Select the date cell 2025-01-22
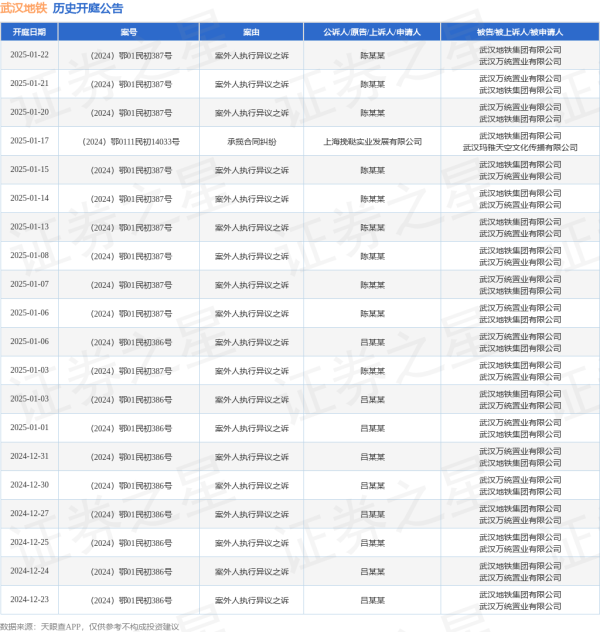600x632 pixels. (29, 55)
